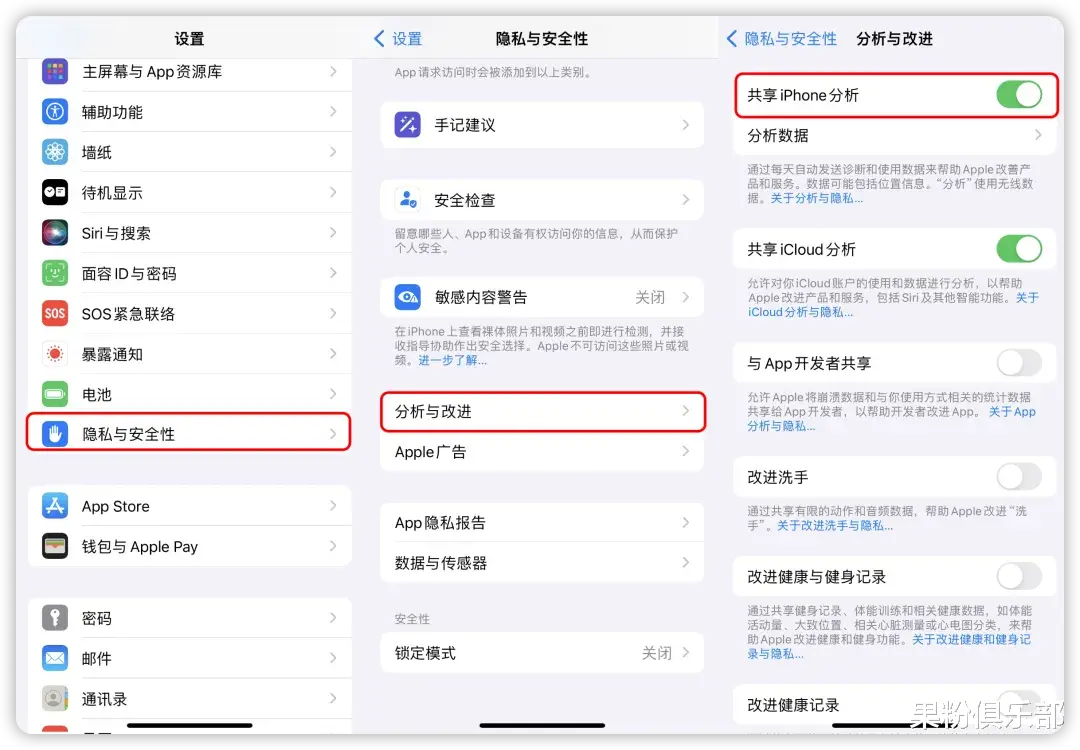Image resolution: width=1080 pixels, height=750 pixels.
Task: Tap the 隐私与安全性 hand icon
Action: click(x=55, y=434)
